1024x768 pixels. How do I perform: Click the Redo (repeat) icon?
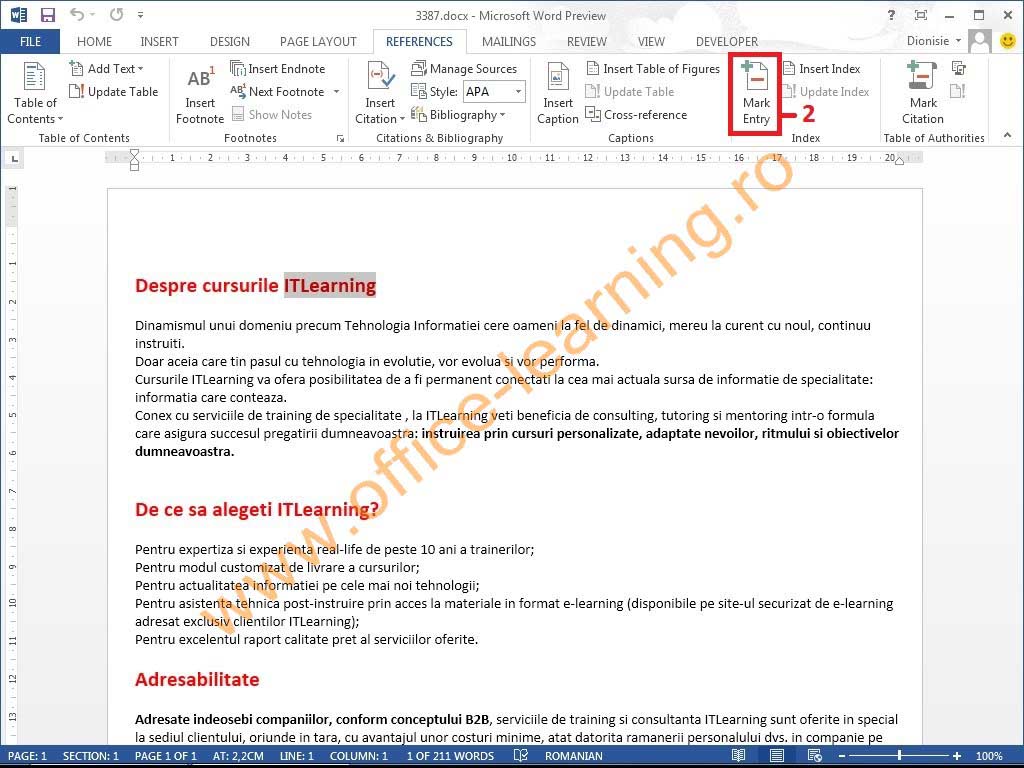pyautogui.click(x=116, y=14)
